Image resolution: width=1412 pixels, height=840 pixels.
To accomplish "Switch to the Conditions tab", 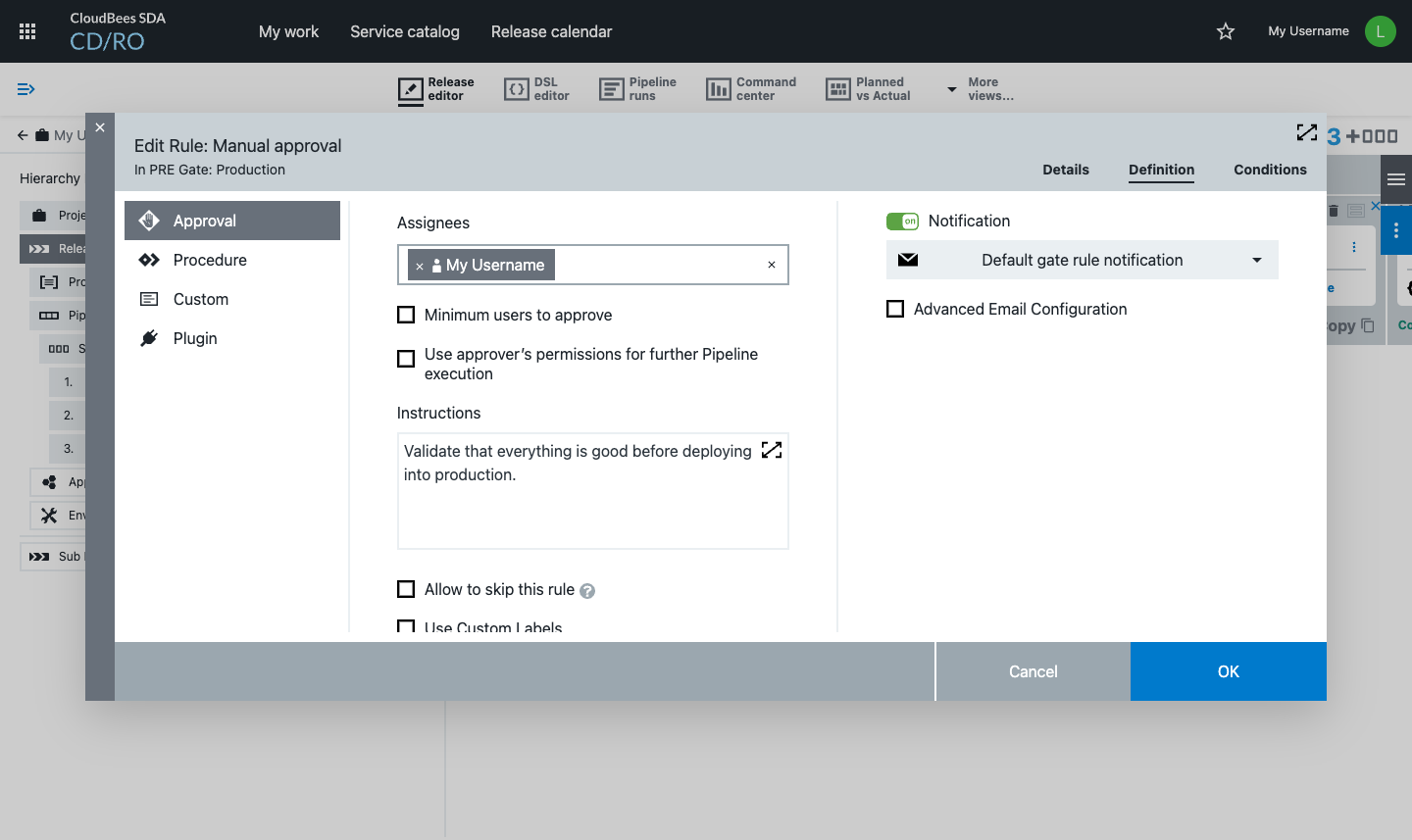I will pyautogui.click(x=1270, y=170).
